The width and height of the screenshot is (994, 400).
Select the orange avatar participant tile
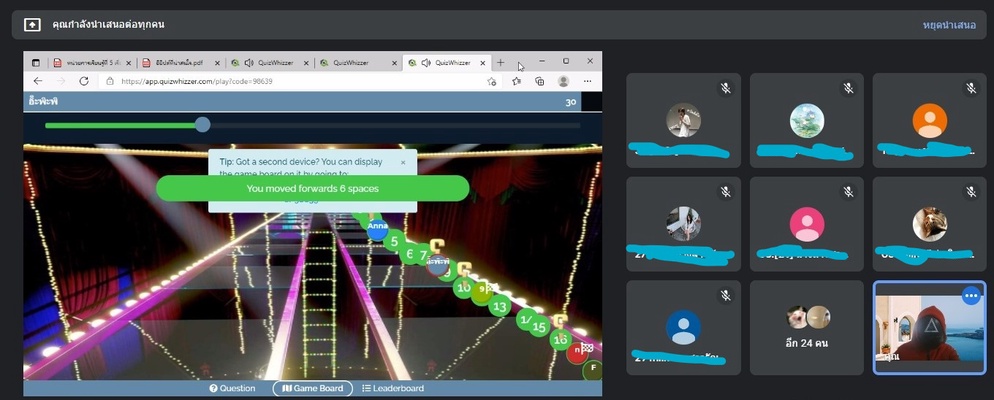pyautogui.click(x=929, y=120)
